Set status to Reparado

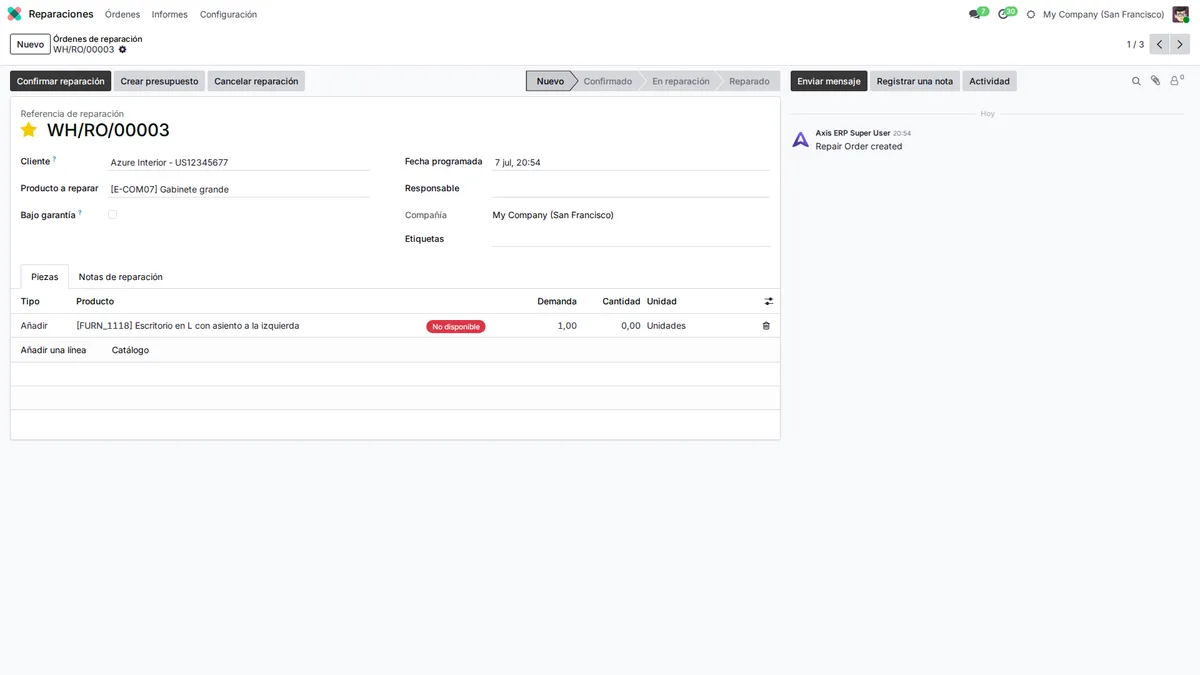click(x=749, y=81)
